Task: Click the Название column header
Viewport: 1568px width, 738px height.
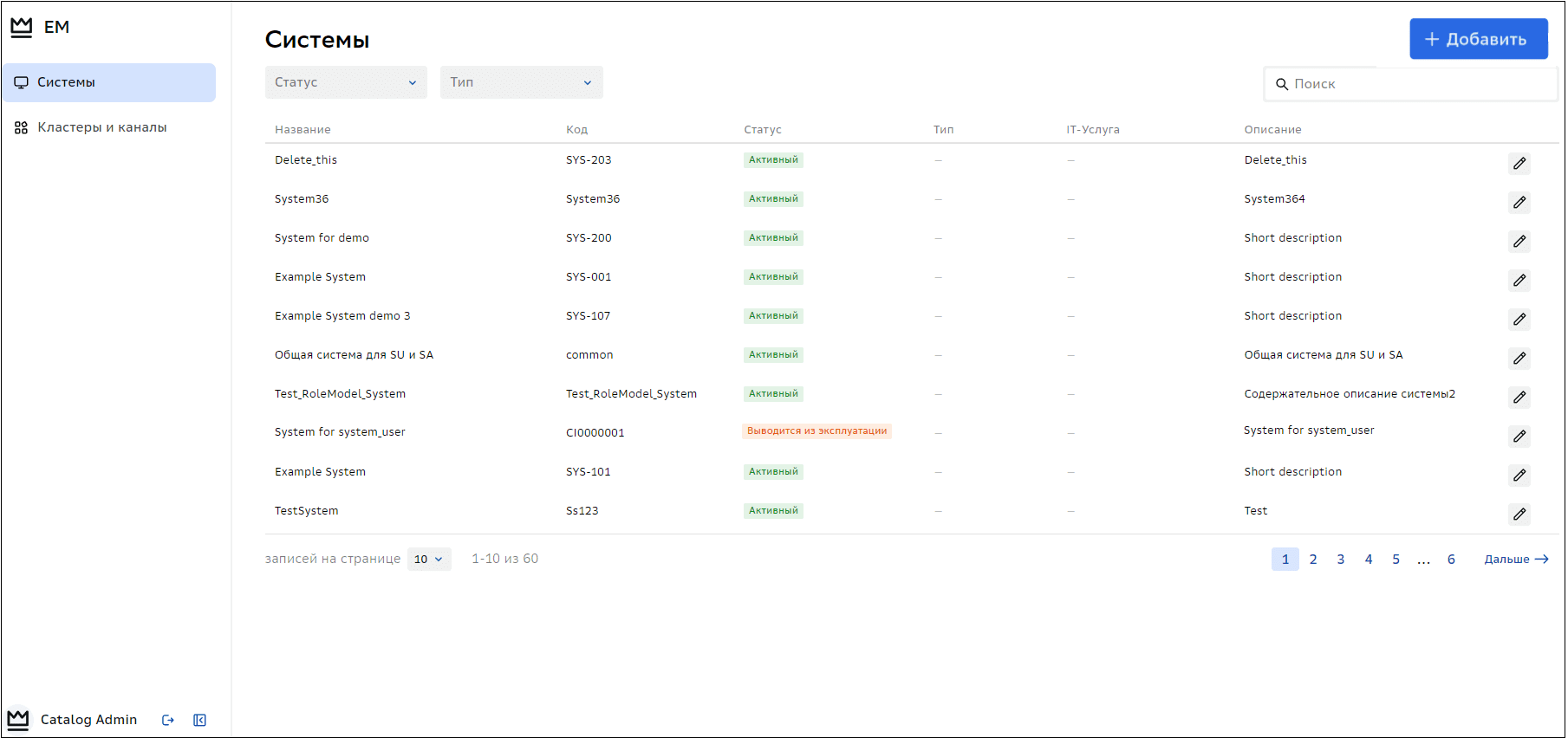Action: pyautogui.click(x=303, y=130)
